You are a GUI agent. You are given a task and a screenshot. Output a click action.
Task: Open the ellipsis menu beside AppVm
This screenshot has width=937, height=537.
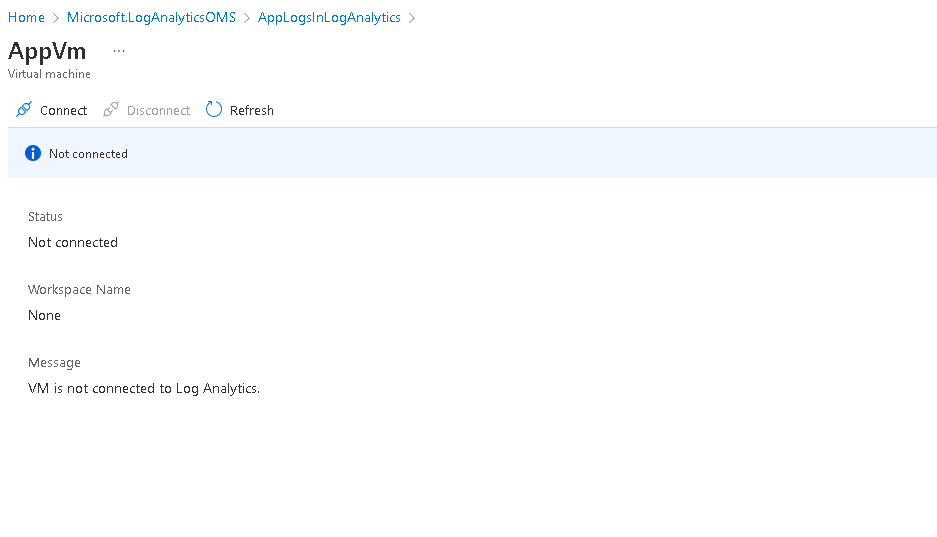click(119, 51)
